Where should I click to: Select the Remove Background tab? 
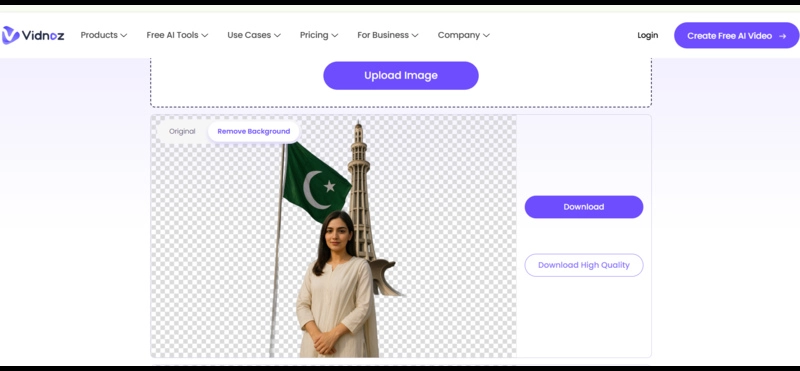click(254, 131)
